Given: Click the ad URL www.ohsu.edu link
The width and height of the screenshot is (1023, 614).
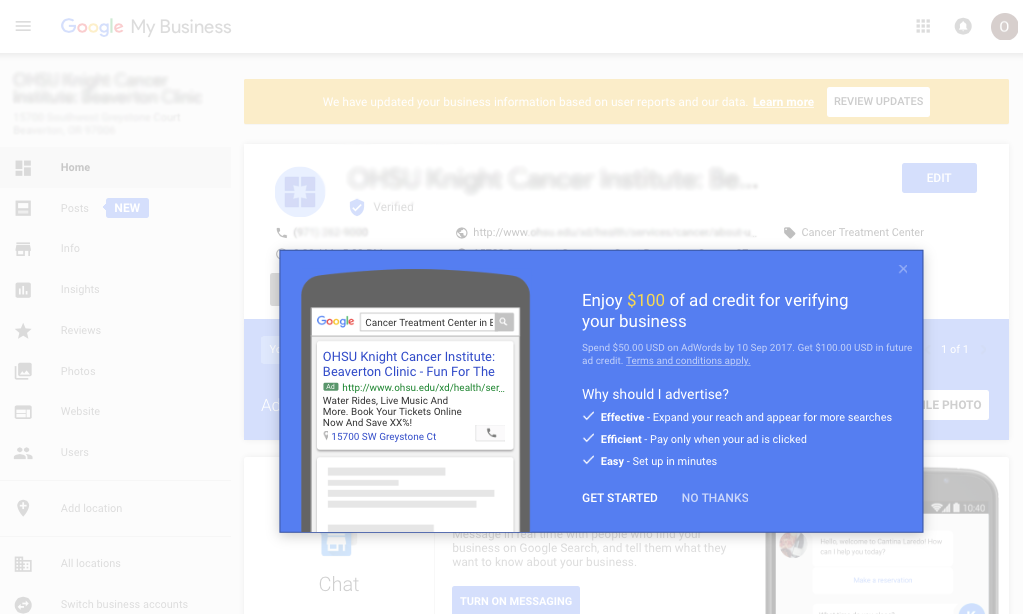Looking at the screenshot, I should tap(423, 388).
